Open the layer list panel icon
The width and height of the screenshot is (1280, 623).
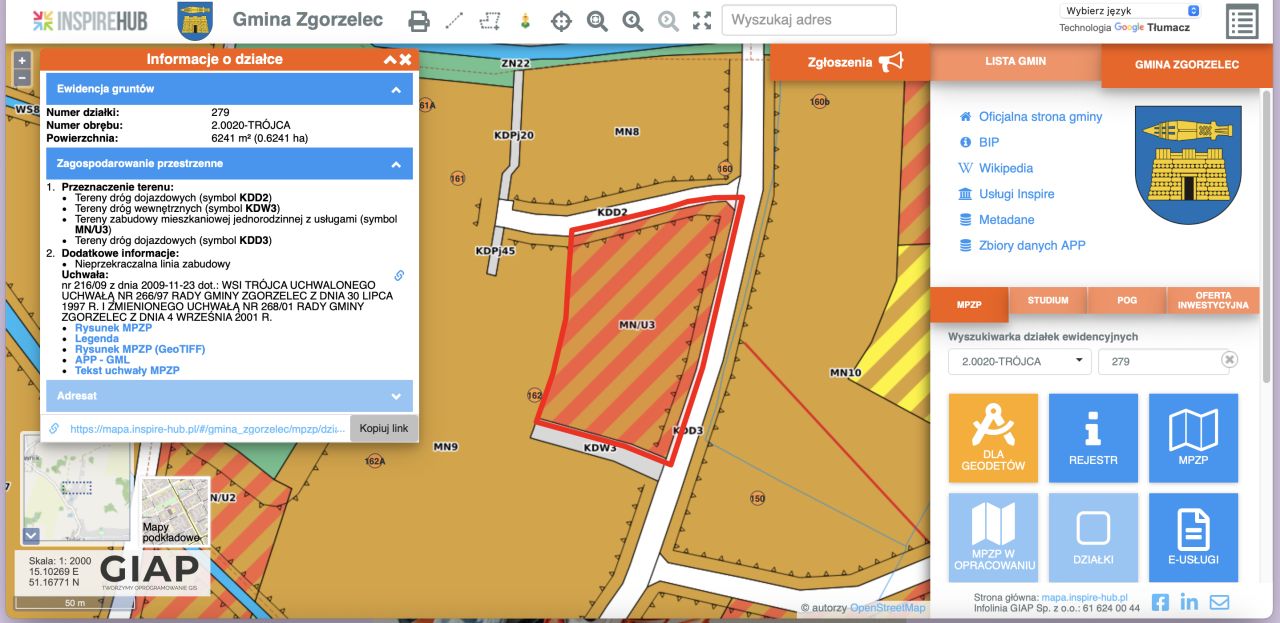(x=1242, y=22)
